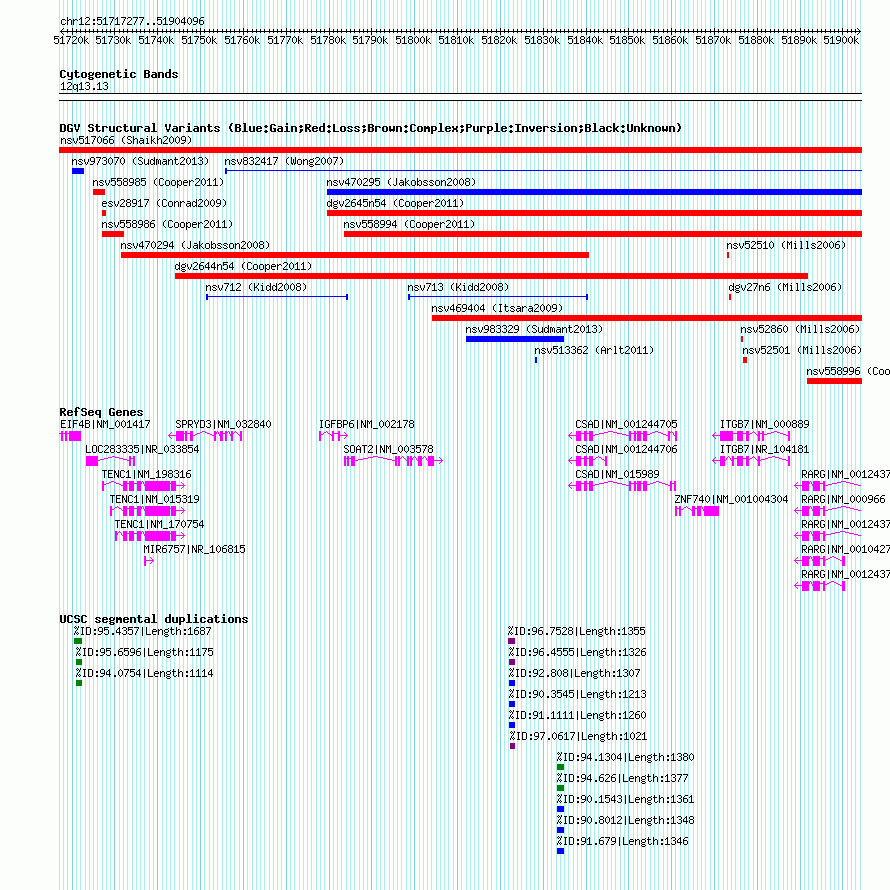890x890 pixels.
Task: Open the ZNF740|NM_001004304 gene
Action: 697,511
